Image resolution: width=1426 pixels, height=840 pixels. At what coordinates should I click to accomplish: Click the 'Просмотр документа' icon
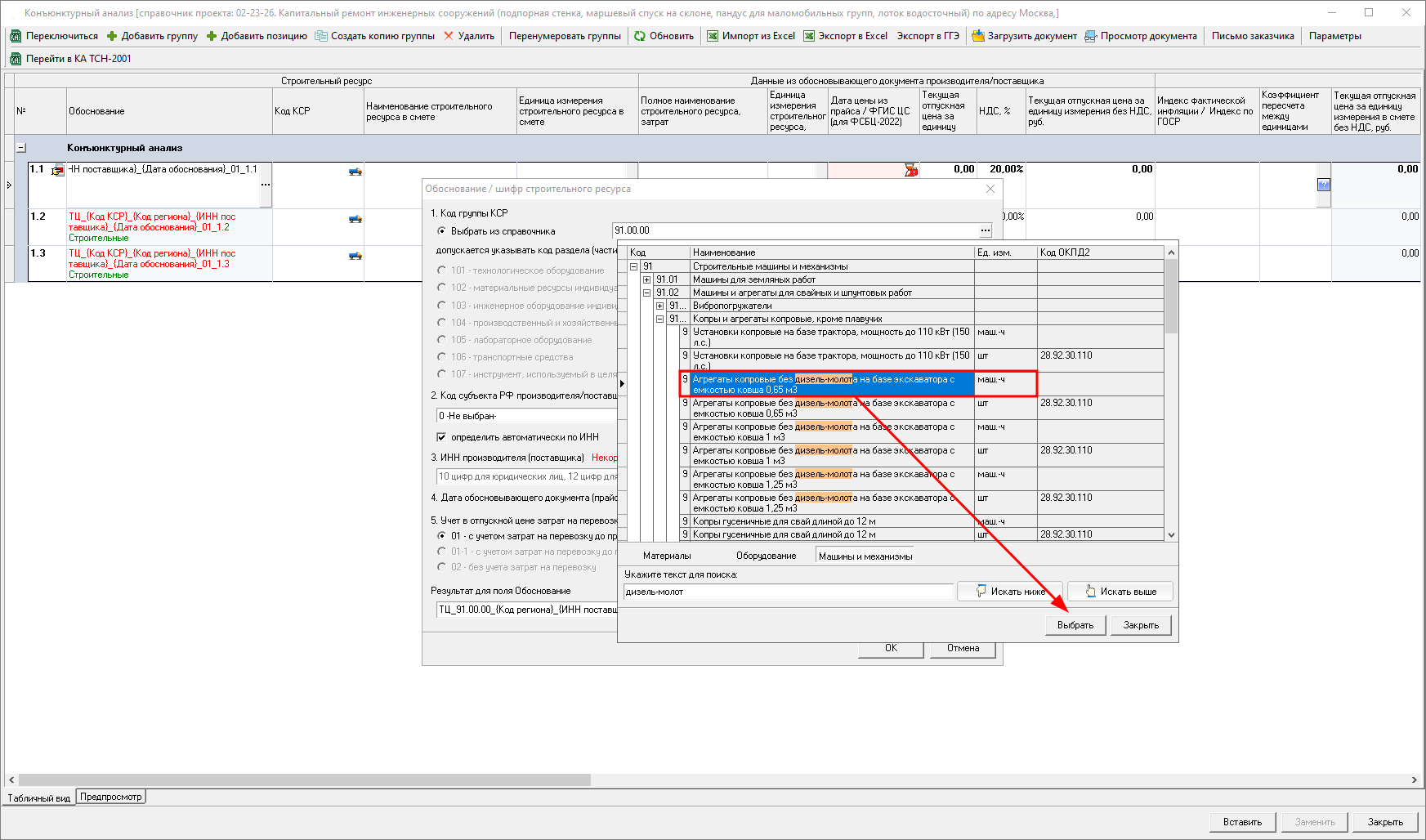[x=1091, y=36]
